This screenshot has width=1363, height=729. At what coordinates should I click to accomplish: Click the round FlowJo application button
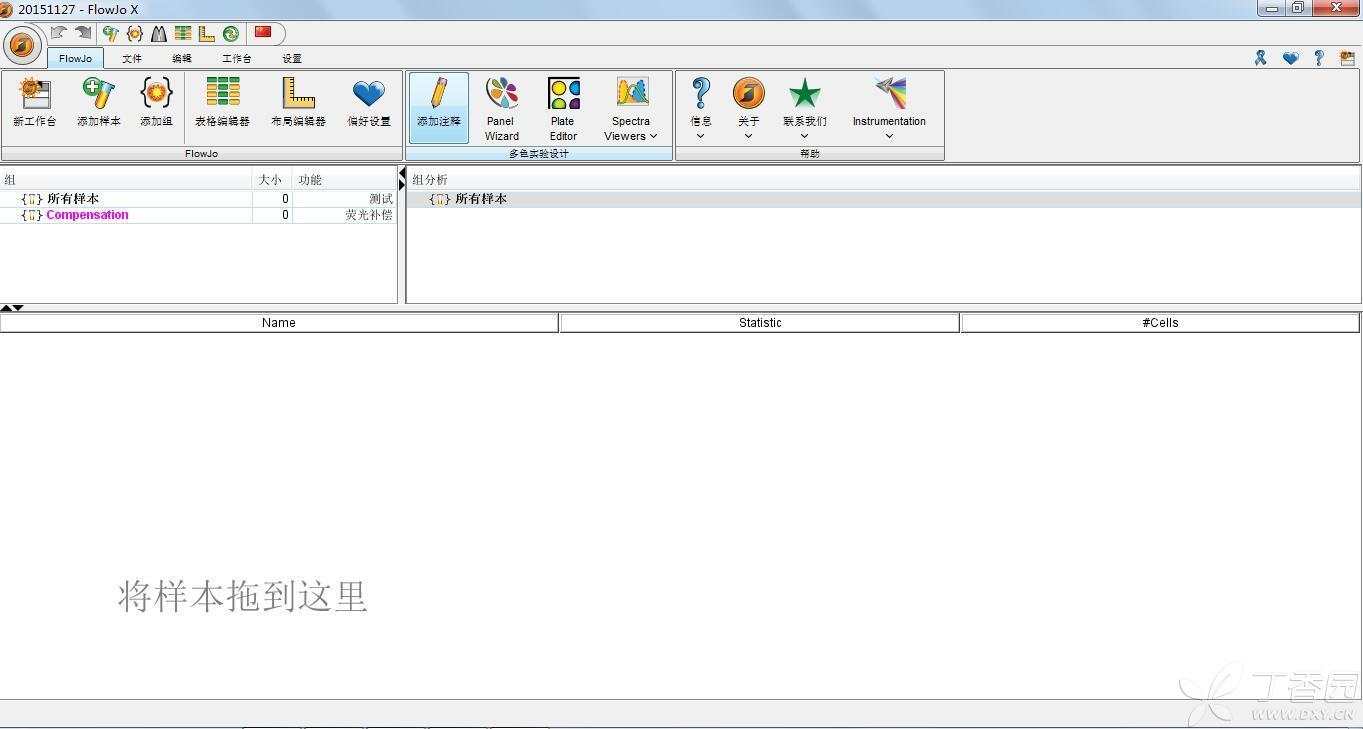22,45
